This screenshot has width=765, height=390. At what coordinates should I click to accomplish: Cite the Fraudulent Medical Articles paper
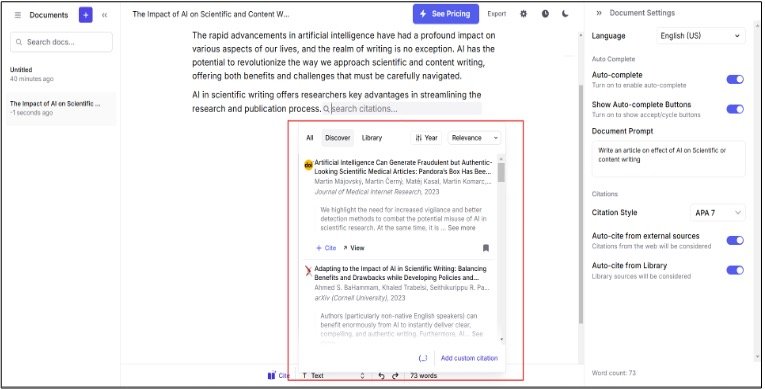point(326,248)
